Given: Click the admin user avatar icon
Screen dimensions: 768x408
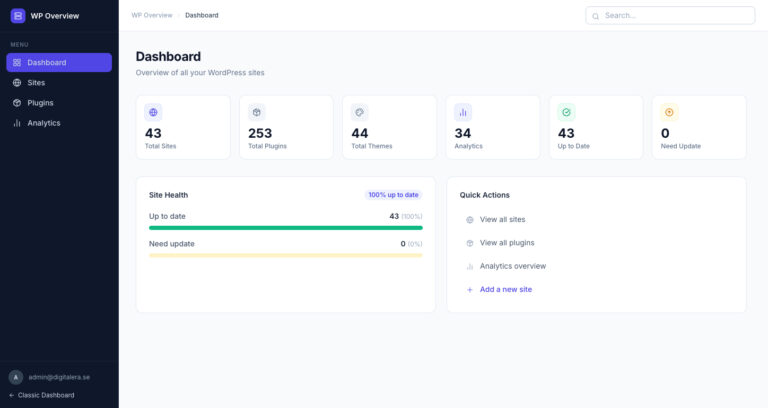Looking at the screenshot, I should click(16, 377).
